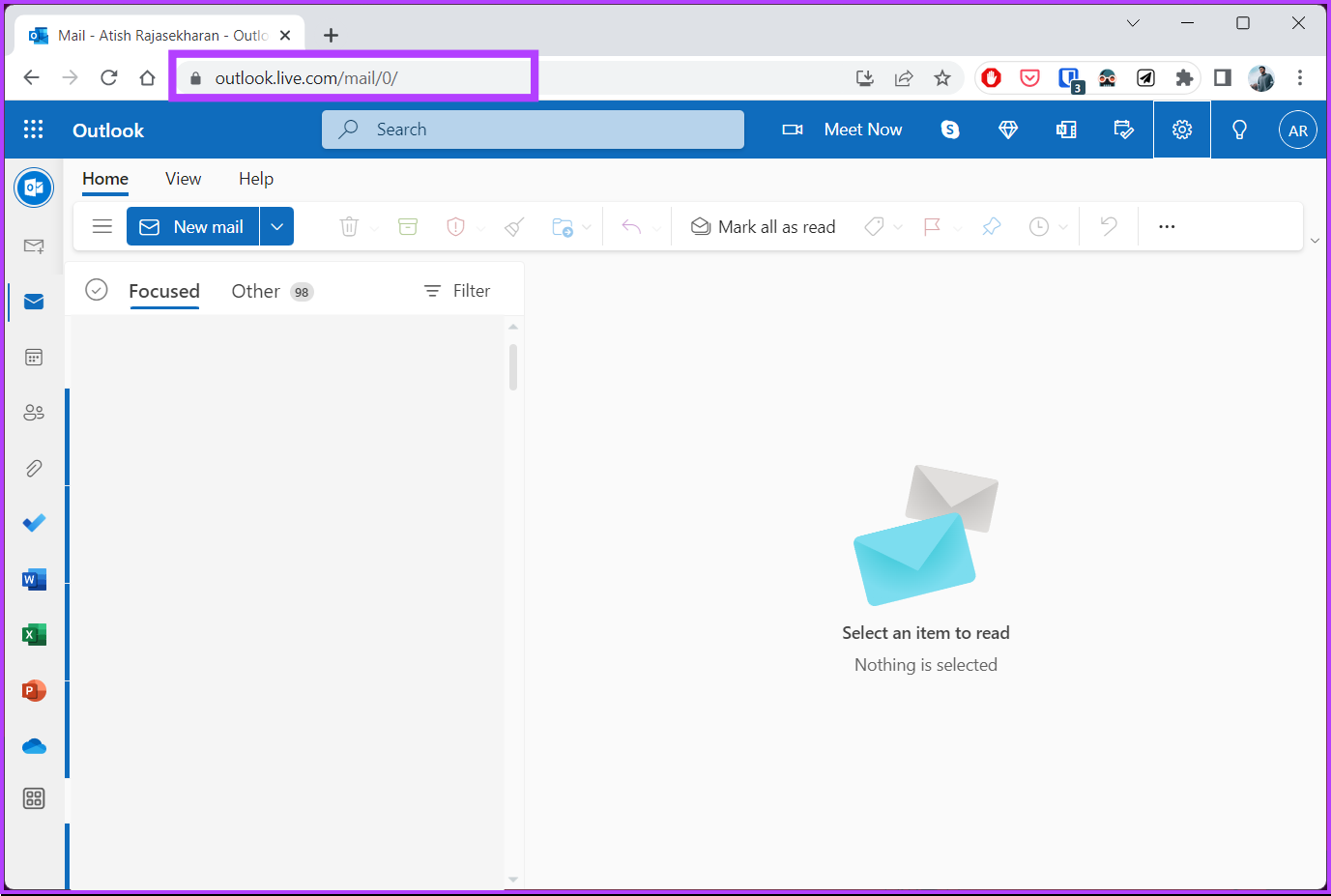Open Excel from the sidebar

tap(34, 634)
